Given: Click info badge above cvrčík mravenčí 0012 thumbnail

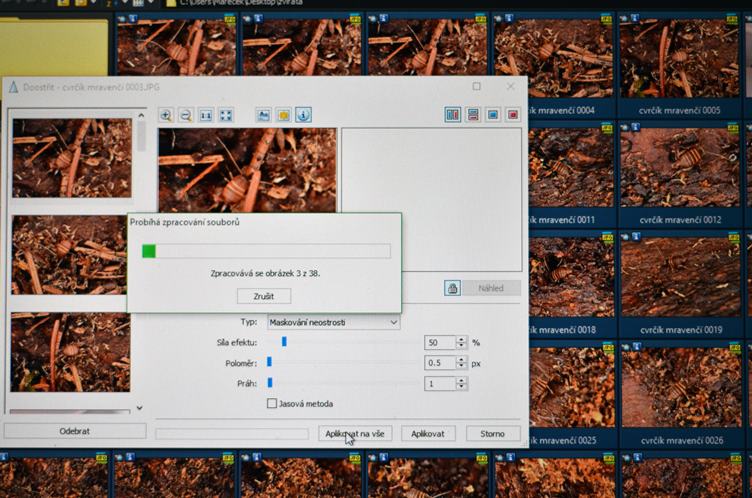Looking at the screenshot, I should 635,127.
